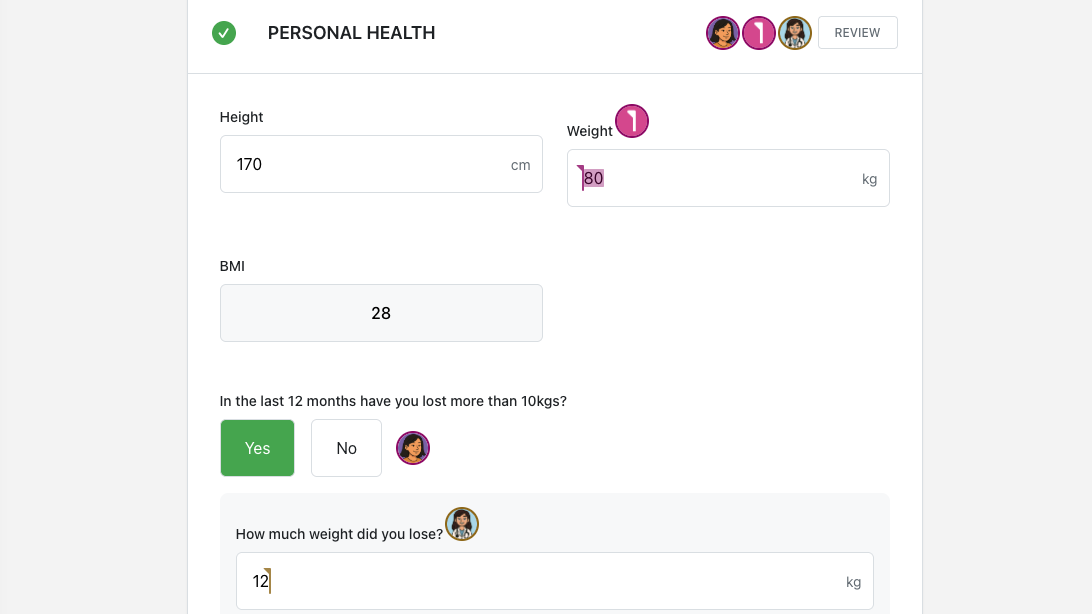
Task: Click the BMI value field
Action: pos(381,313)
